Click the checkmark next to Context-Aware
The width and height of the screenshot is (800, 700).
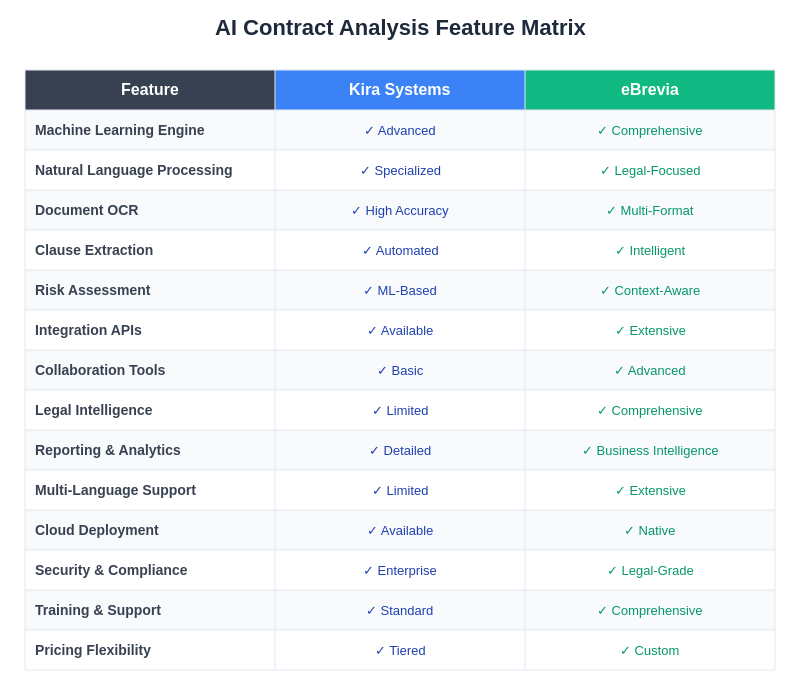pyautogui.click(x=606, y=290)
